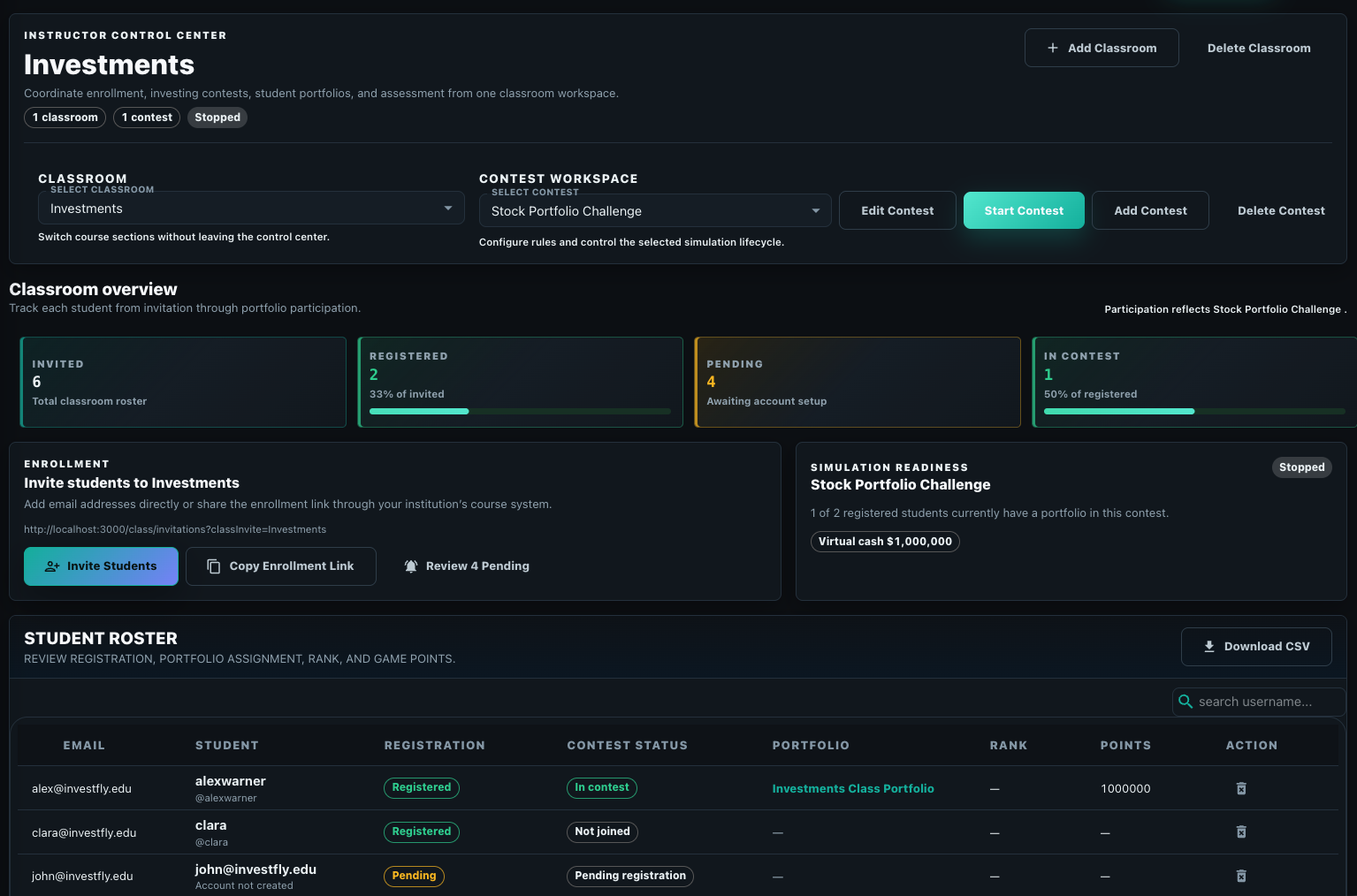Click the Pending registration status badge
Screen dimensions: 1357x896
[630, 876]
